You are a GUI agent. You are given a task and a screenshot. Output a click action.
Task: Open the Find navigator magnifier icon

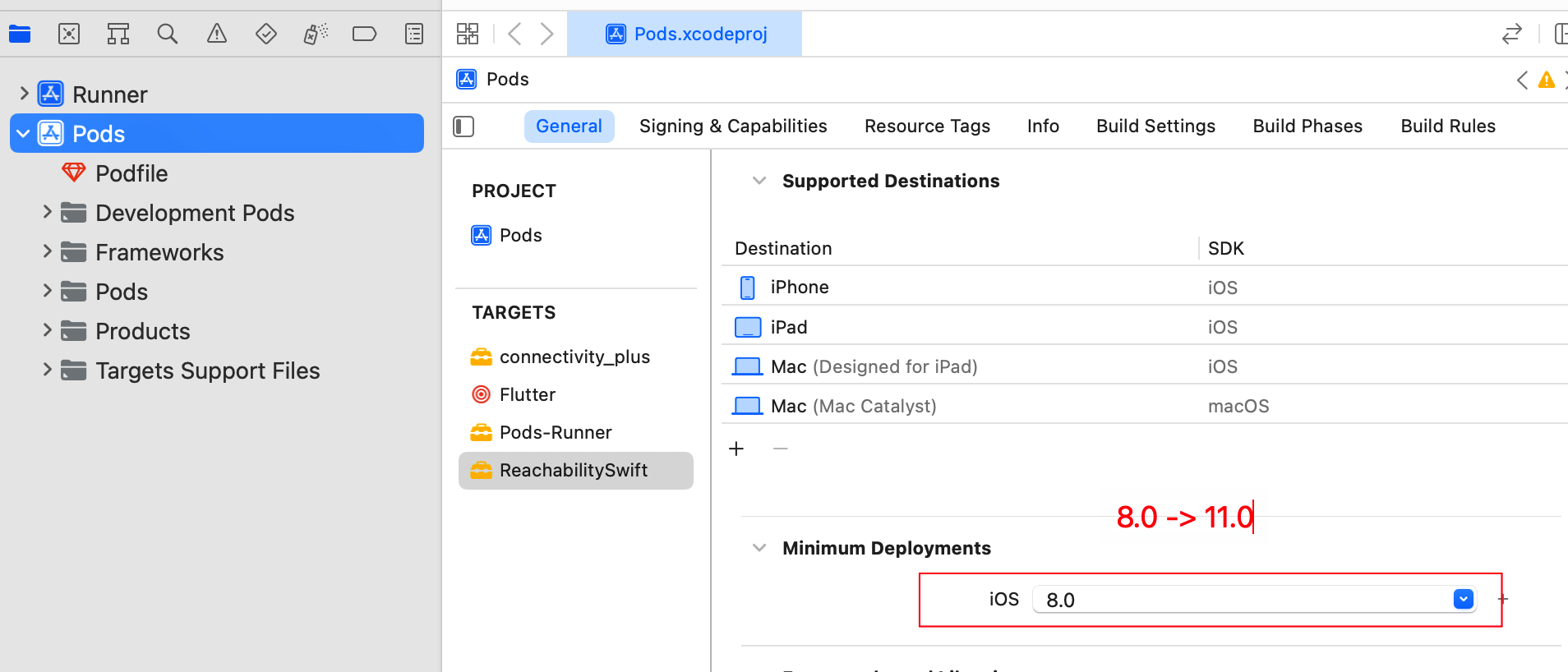click(168, 34)
